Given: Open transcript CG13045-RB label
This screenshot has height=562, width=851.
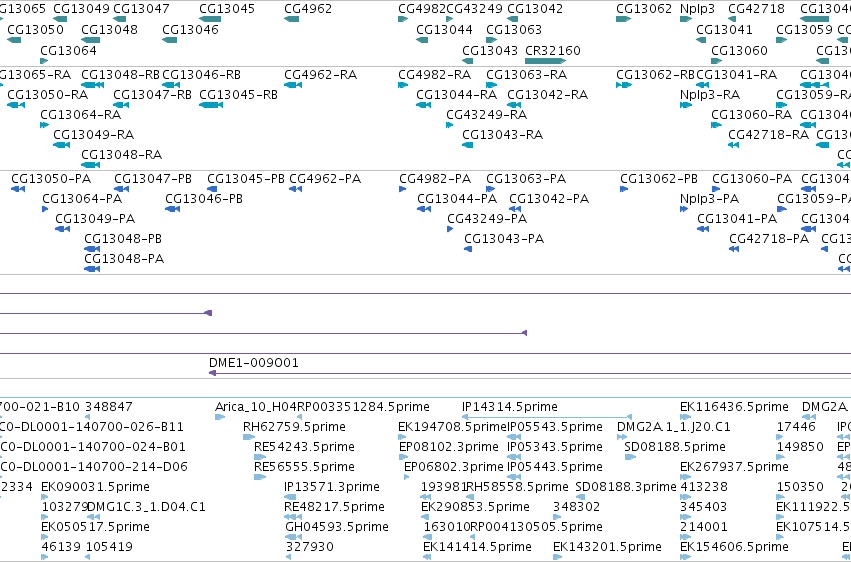Looking at the screenshot, I should (238, 94).
